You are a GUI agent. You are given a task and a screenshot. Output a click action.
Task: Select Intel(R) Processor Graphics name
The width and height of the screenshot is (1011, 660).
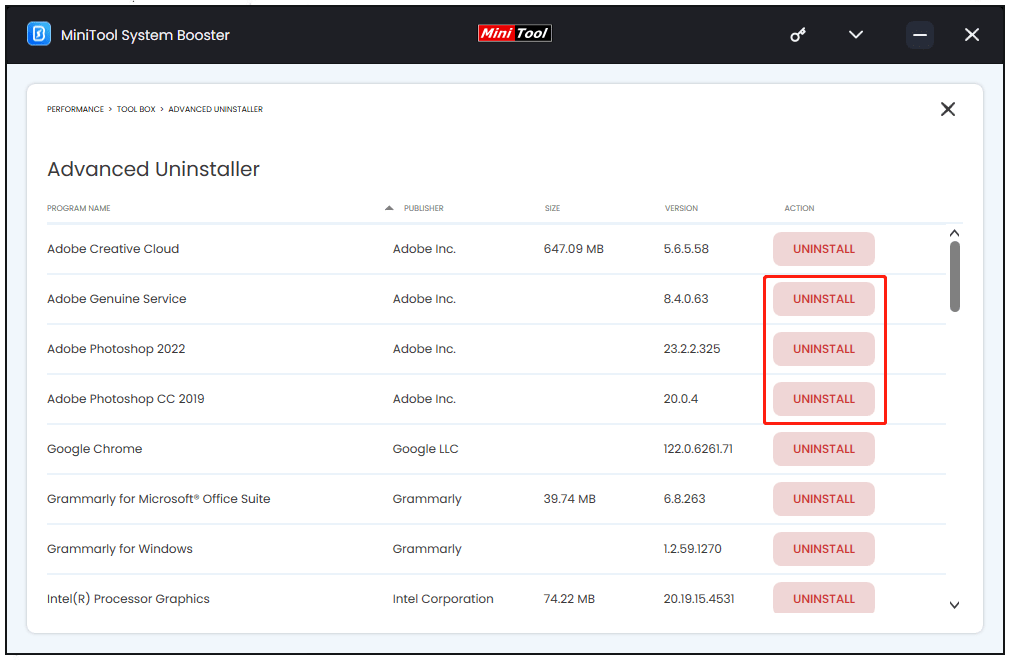[128, 599]
